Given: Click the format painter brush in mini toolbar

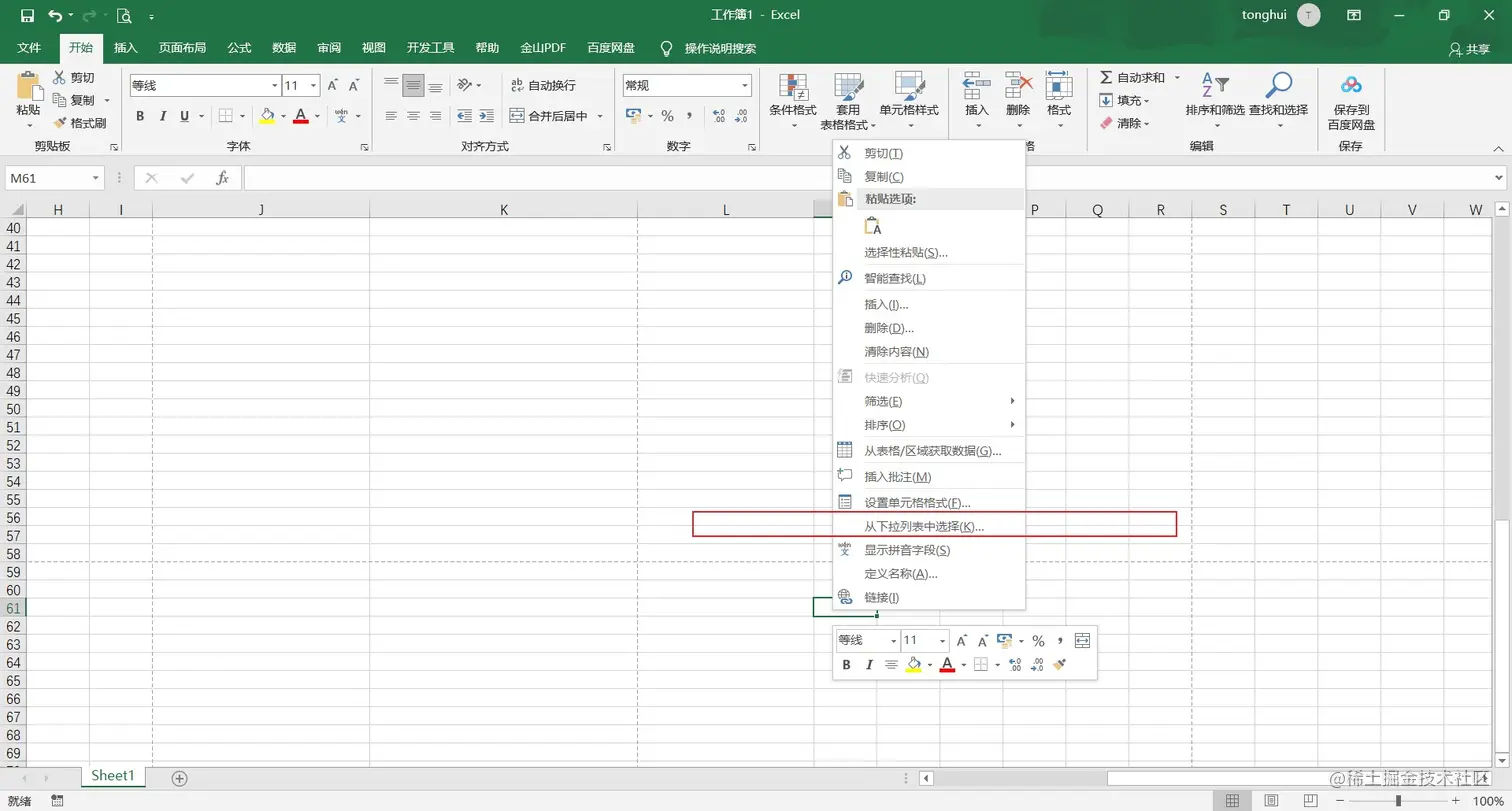Looking at the screenshot, I should click(1059, 665).
